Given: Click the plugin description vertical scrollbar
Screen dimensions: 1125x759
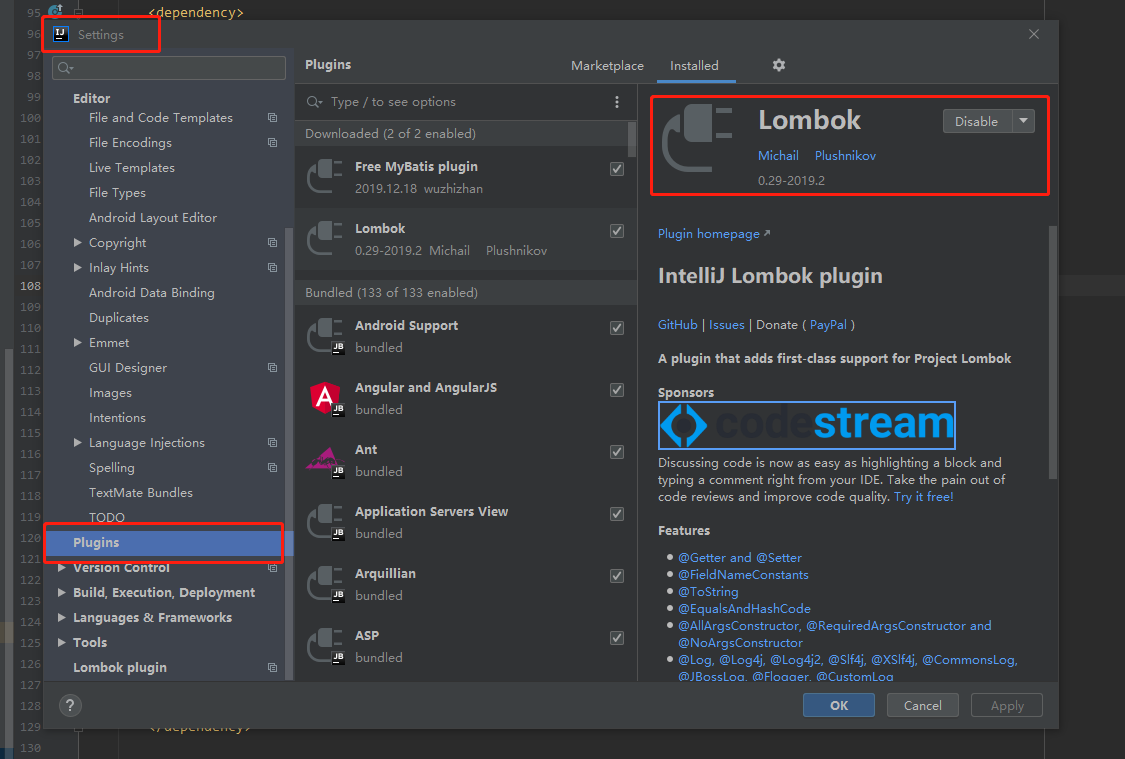Looking at the screenshot, I should (x=1053, y=352).
